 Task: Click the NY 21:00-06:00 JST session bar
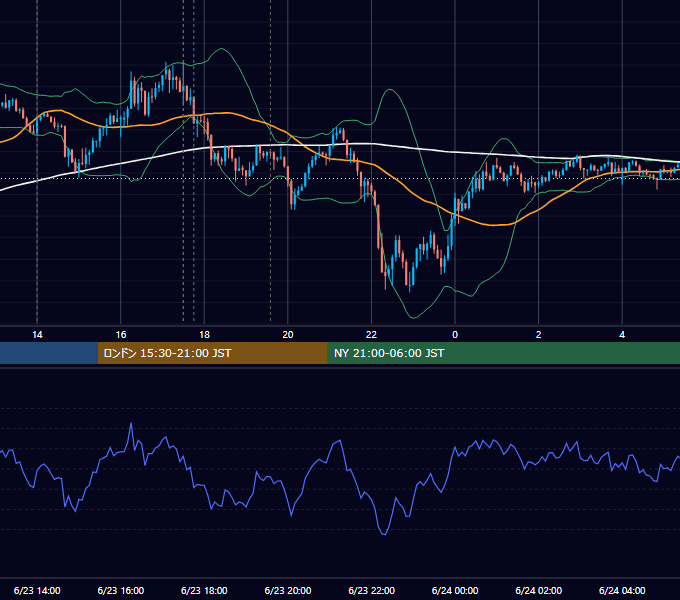503,353
